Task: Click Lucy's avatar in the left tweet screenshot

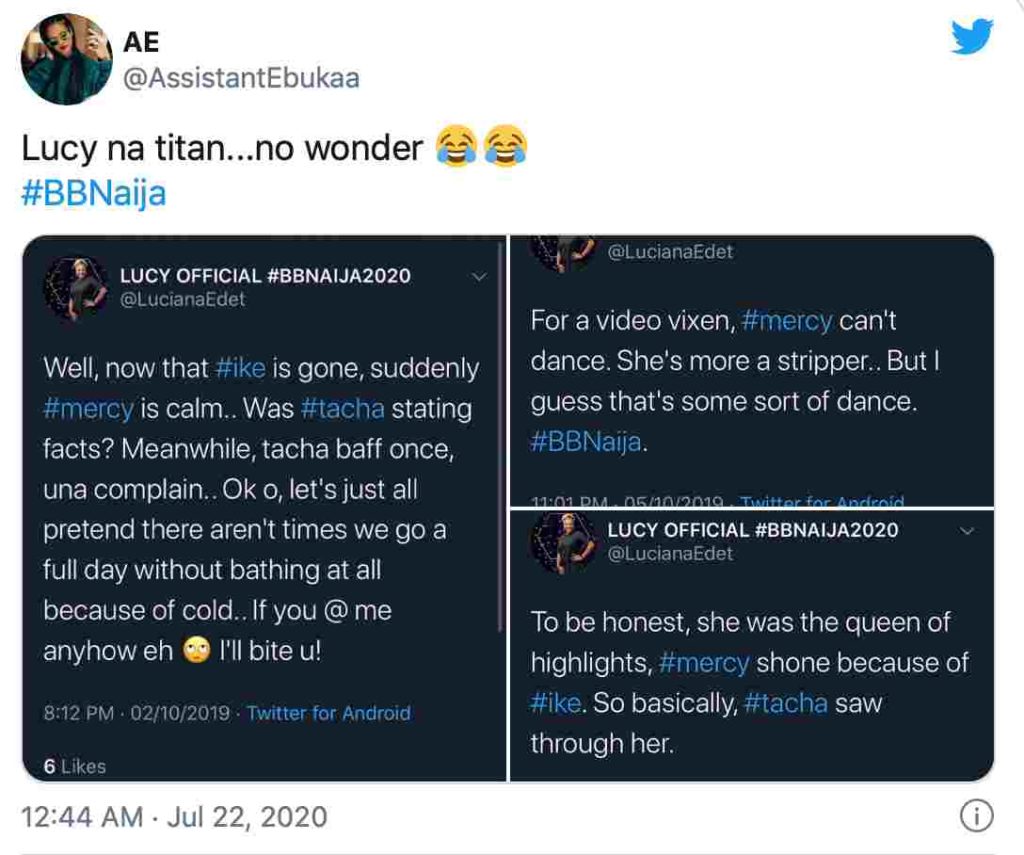Action: tap(75, 288)
